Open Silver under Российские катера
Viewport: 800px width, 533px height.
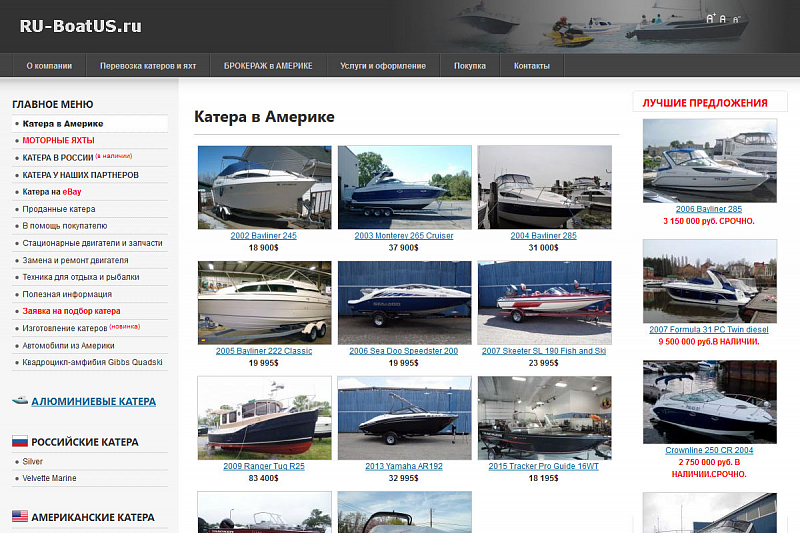(33, 461)
